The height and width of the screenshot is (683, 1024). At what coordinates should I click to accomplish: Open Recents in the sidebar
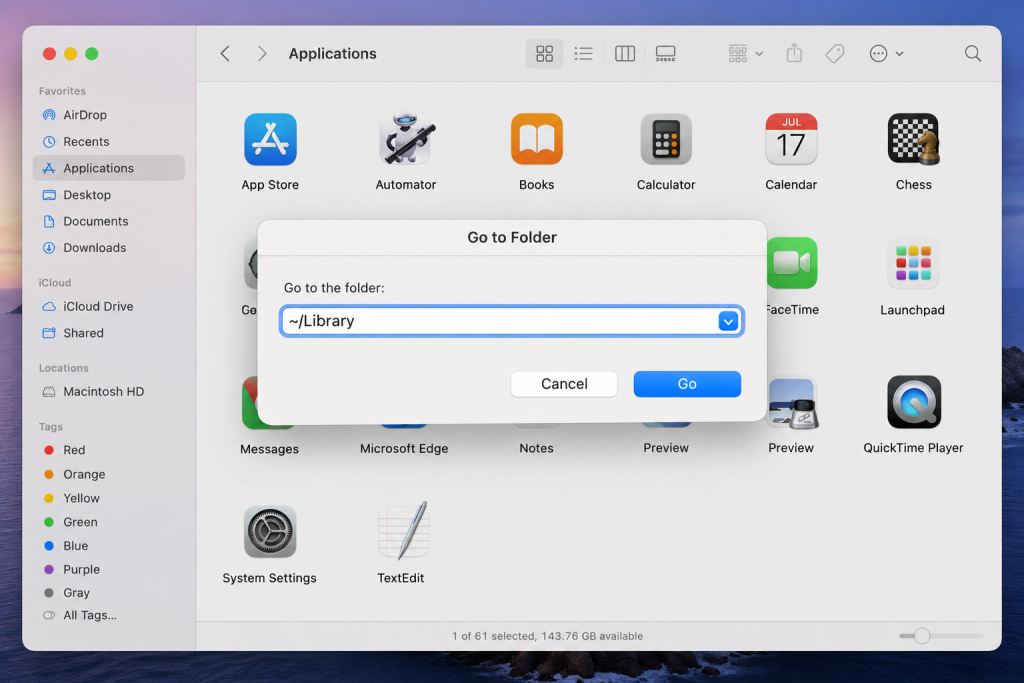tap(108, 142)
